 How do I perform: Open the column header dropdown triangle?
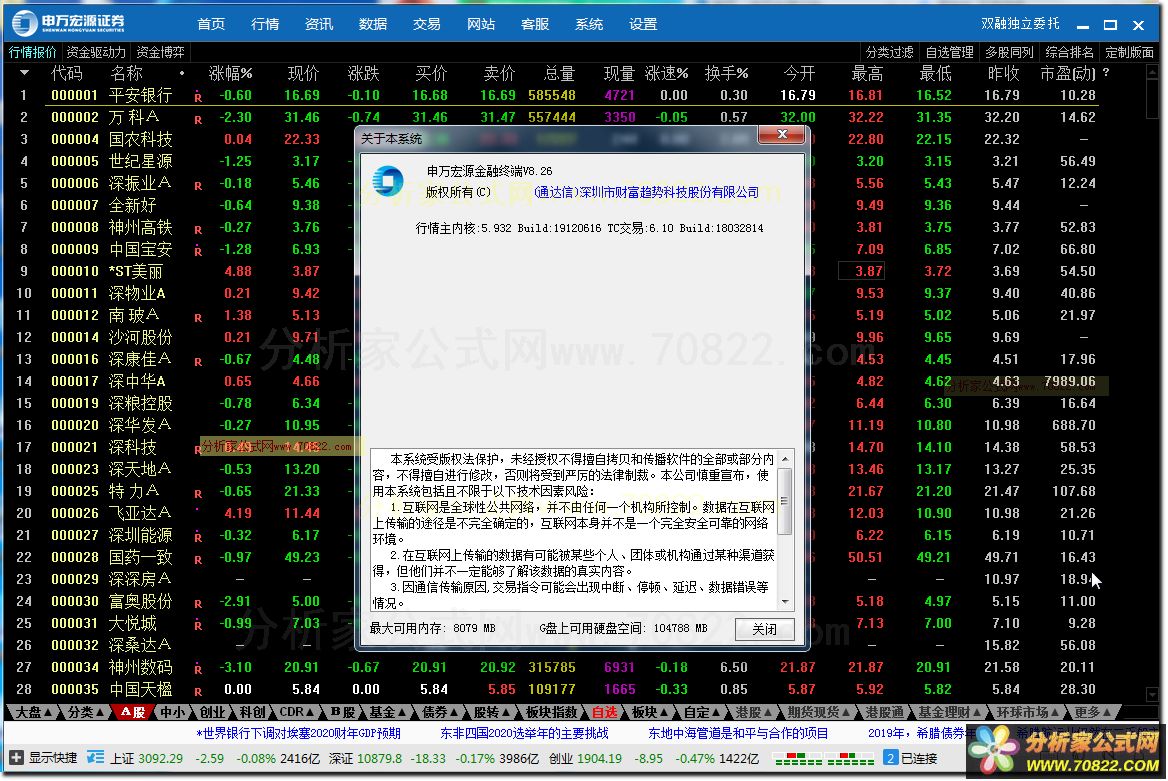click(x=25, y=73)
